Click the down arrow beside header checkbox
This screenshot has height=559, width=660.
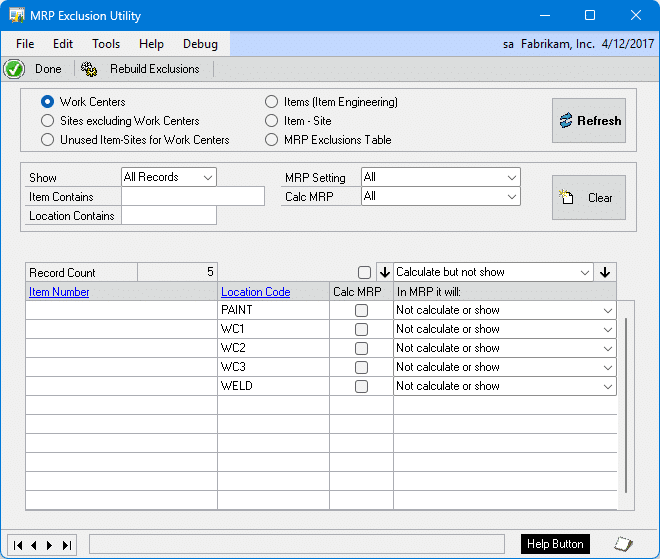382,272
